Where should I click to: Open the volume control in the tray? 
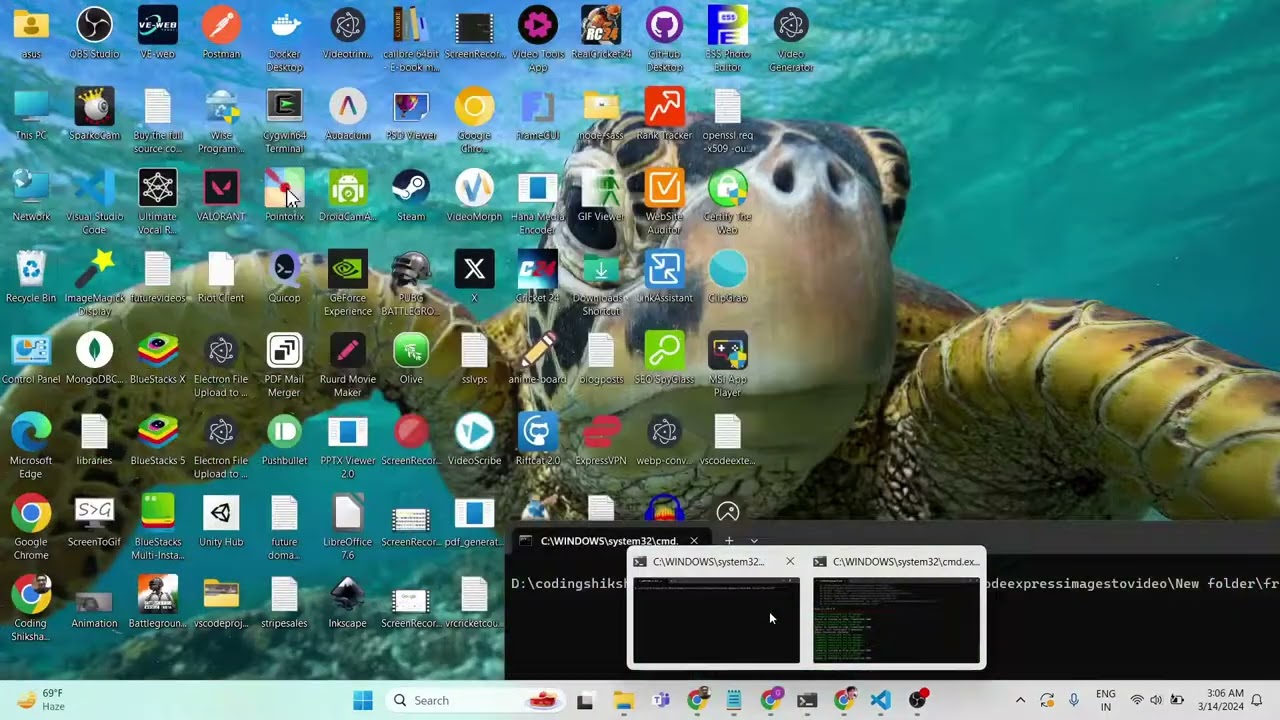(1156, 700)
